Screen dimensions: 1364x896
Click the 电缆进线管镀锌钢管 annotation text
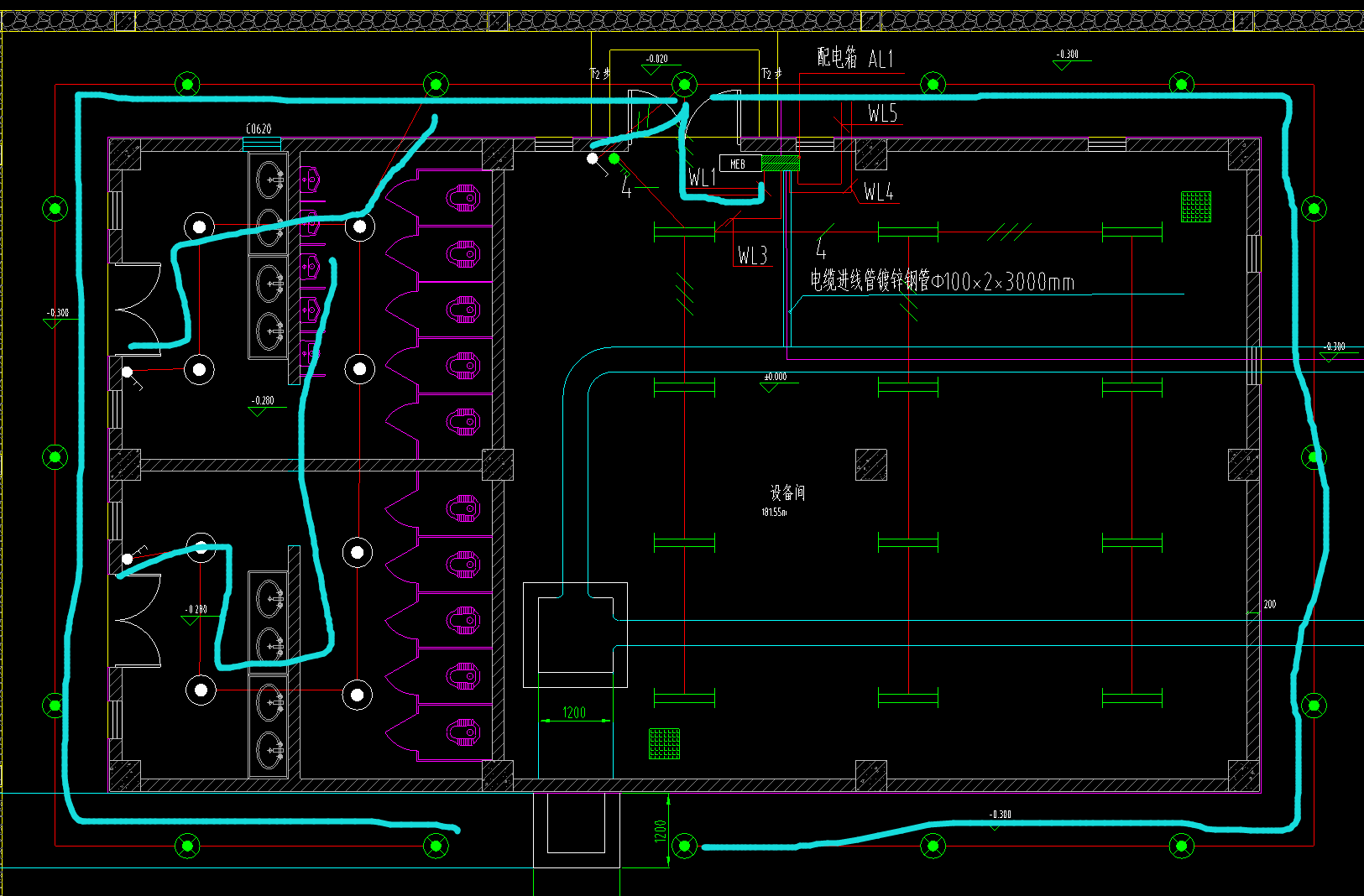tap(942, 280)
